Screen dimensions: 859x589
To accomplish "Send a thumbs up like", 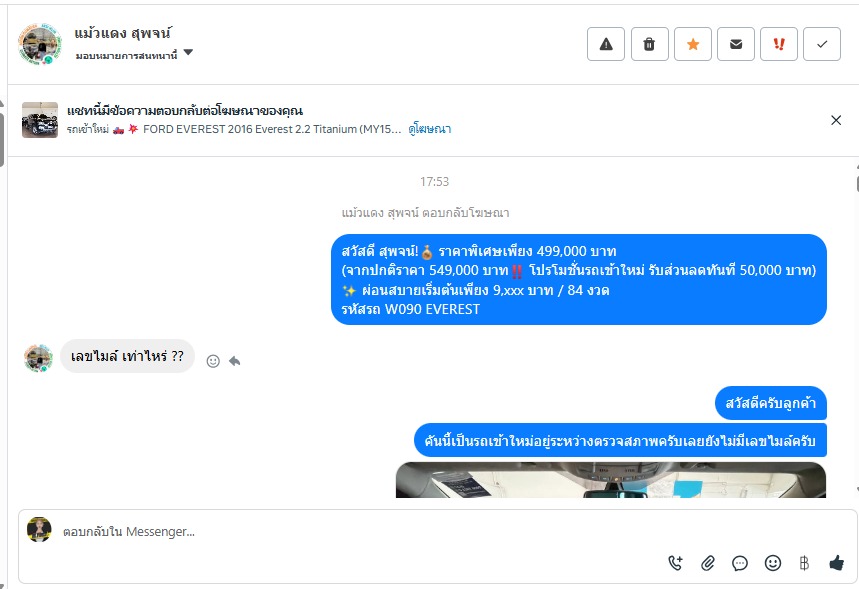I will point(836,563).
